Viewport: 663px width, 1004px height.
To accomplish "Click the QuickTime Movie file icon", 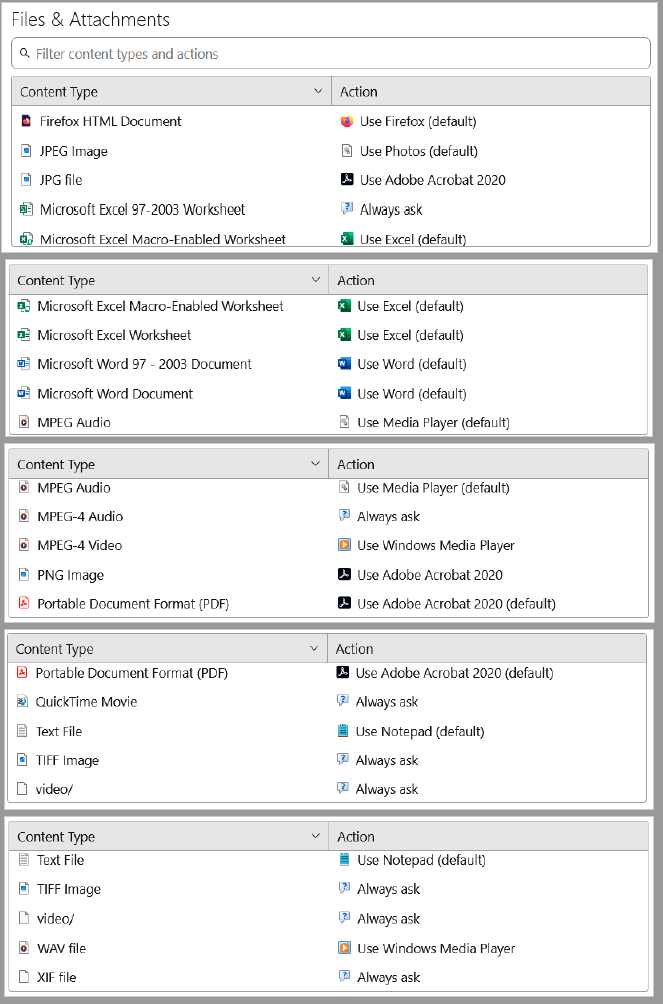I will coord(22,702).
